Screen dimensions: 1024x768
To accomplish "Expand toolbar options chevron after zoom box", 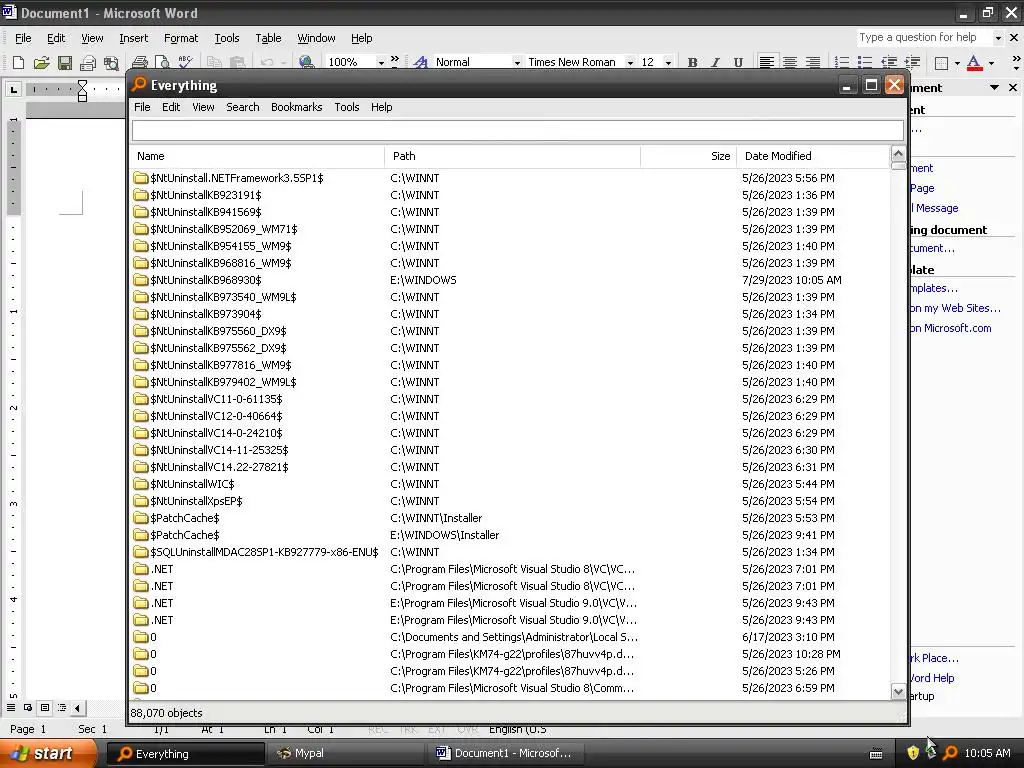I will [394, 59].
